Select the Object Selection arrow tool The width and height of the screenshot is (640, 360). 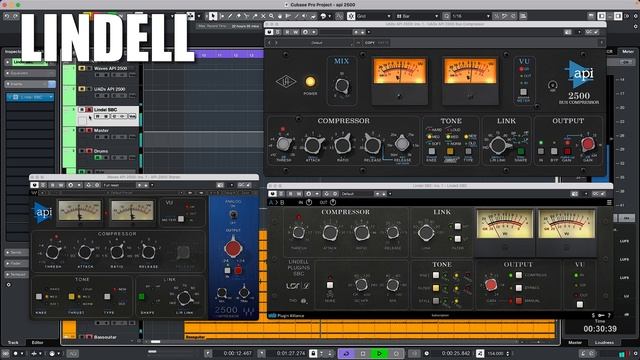pyautogui.click(x=213, y=16)
